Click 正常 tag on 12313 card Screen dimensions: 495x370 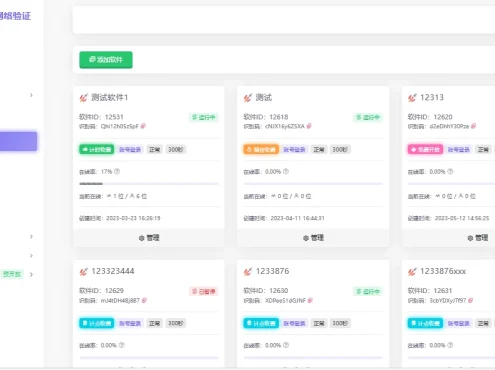(x=483, y=150)
